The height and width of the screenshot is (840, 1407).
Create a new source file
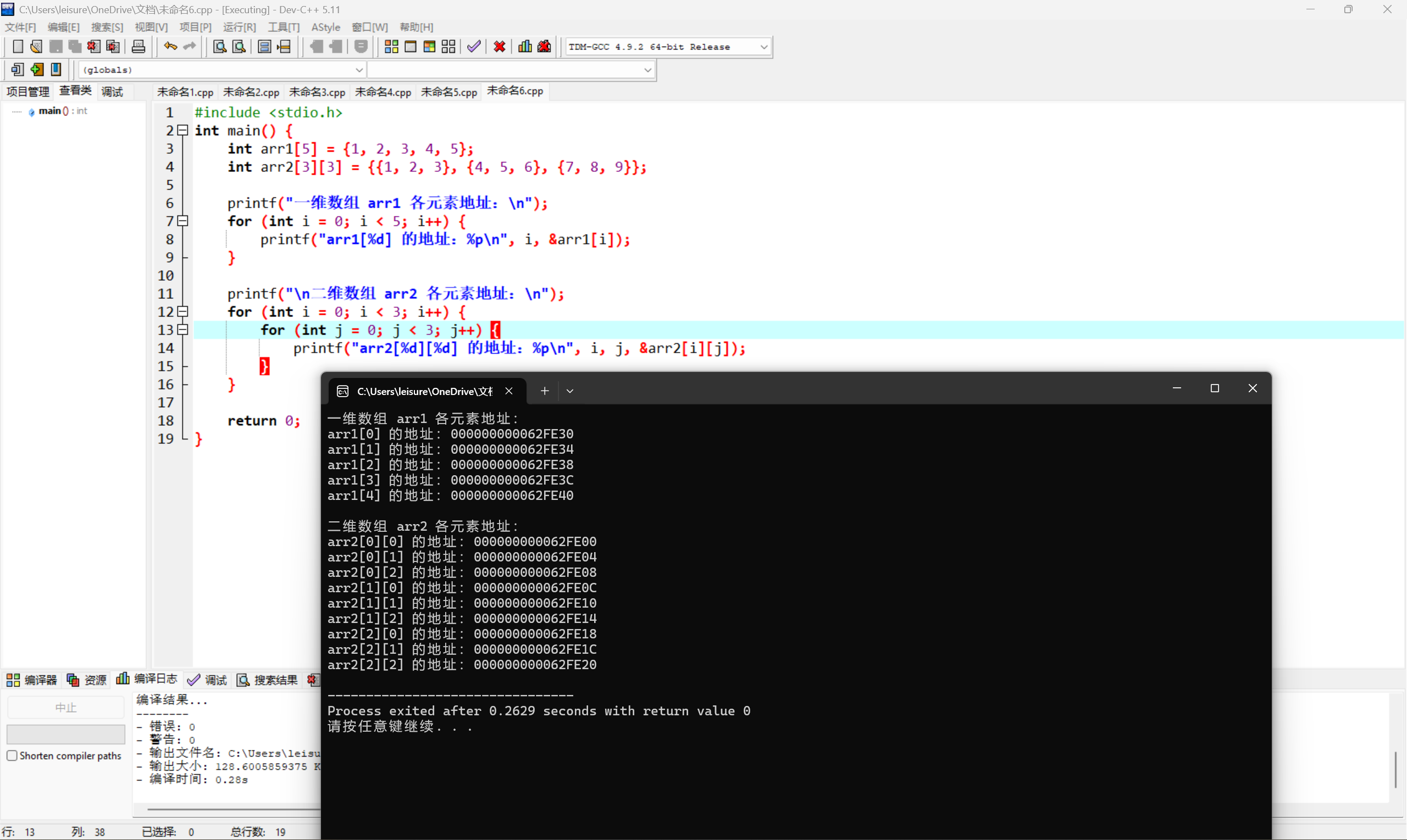pyautogui.click(x=18, y=46)
